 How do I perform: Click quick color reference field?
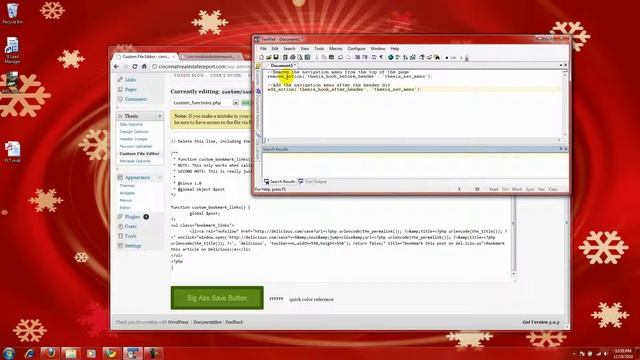(x=276, y=299)
